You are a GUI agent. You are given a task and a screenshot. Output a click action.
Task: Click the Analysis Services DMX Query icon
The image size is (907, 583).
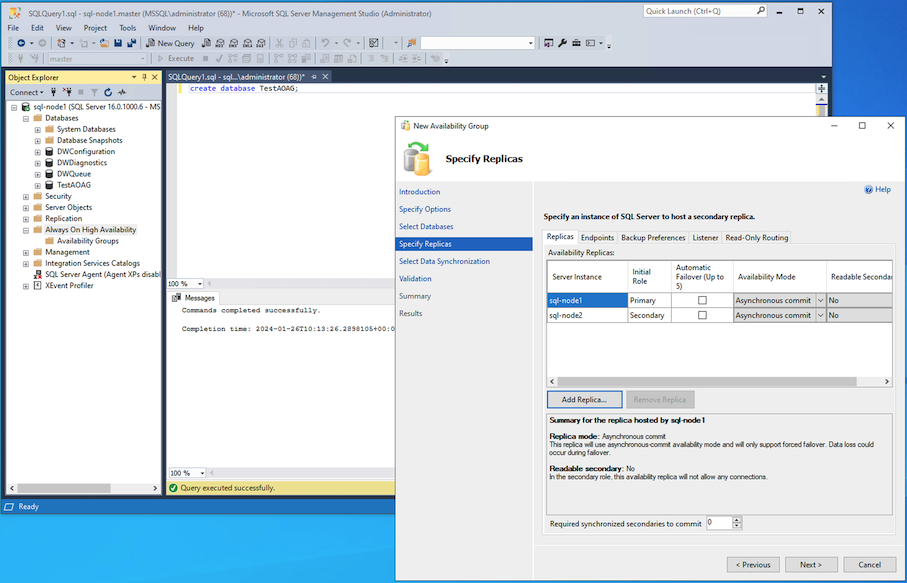(234, 43)
